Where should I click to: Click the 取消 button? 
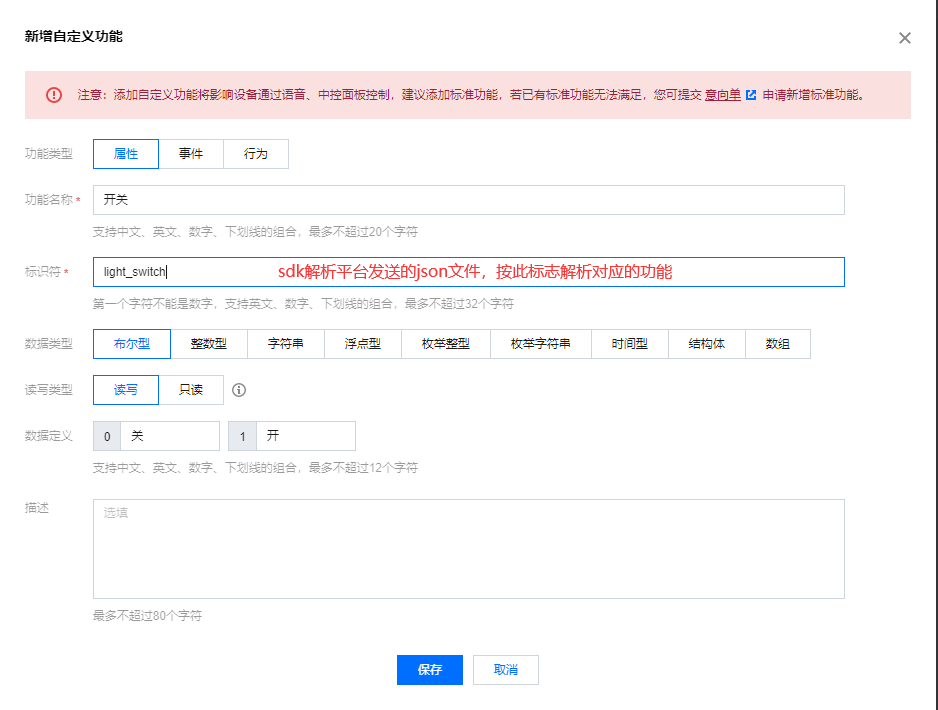click(x=506, y=670)
